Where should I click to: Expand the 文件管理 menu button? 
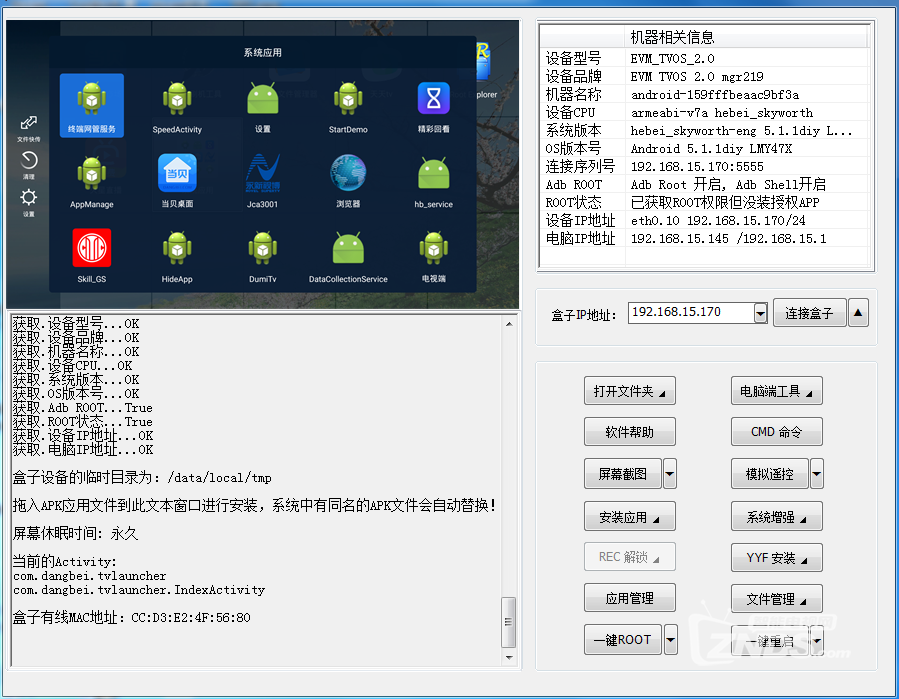click(776, 599)
